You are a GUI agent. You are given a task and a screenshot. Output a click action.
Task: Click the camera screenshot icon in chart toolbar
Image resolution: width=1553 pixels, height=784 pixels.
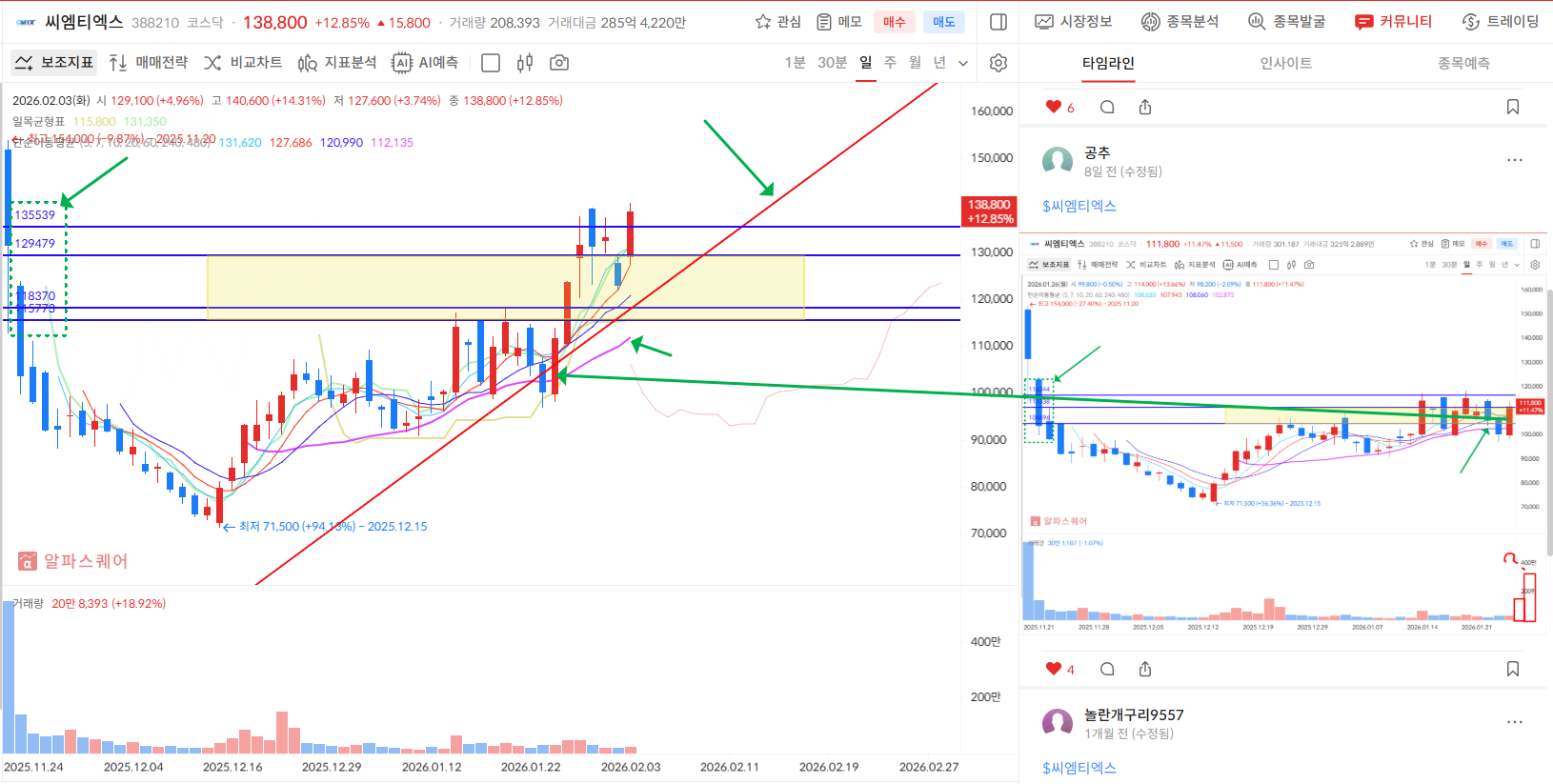[x=559, y=63]
